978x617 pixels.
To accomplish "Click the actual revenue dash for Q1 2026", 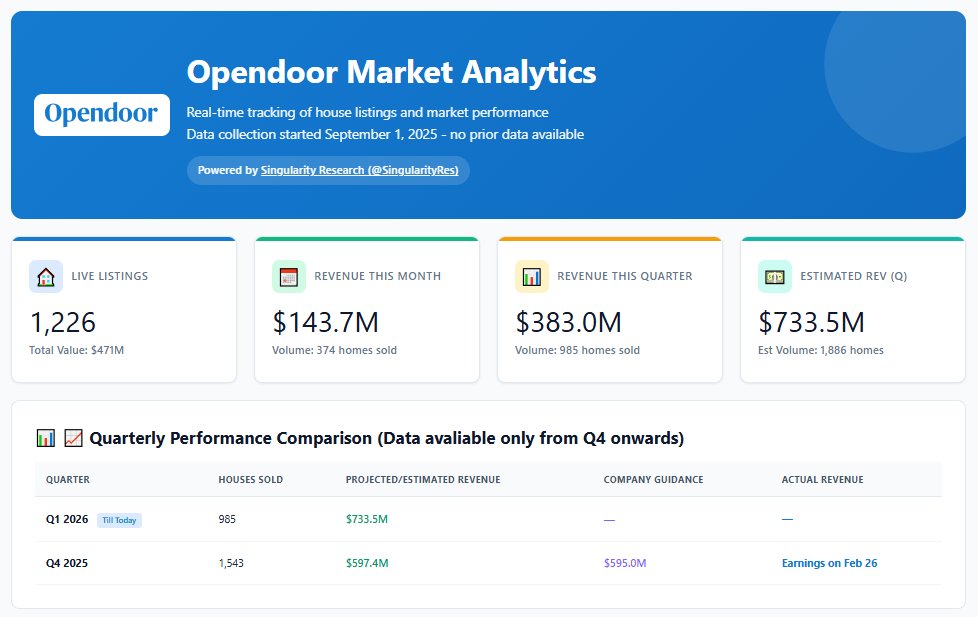I will click(787, 519).
